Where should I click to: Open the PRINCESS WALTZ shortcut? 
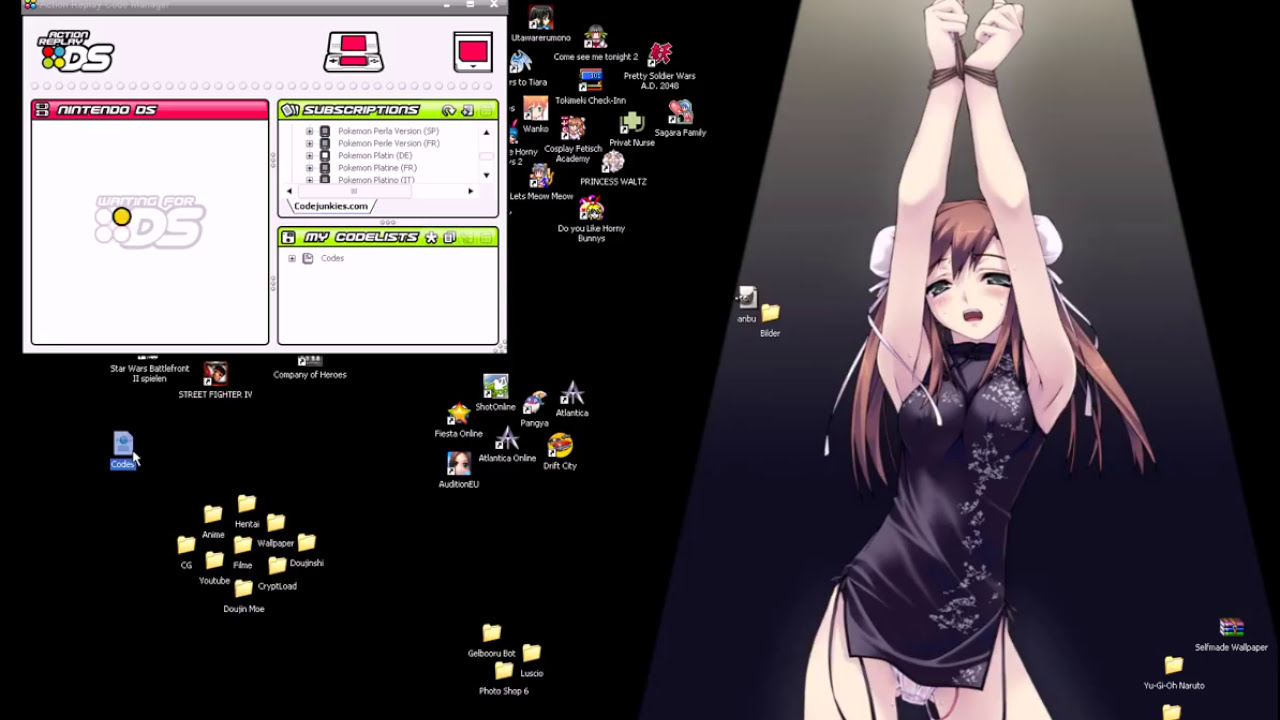pyautogui.click(x=613, y=162)
